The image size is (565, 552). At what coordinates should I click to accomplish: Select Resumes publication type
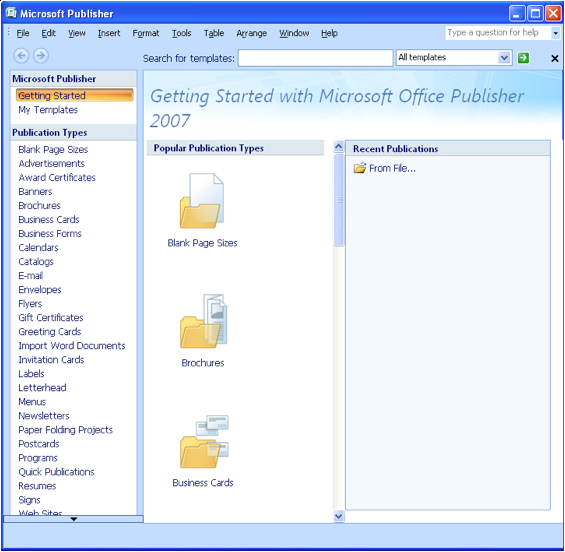coord(37,486)
